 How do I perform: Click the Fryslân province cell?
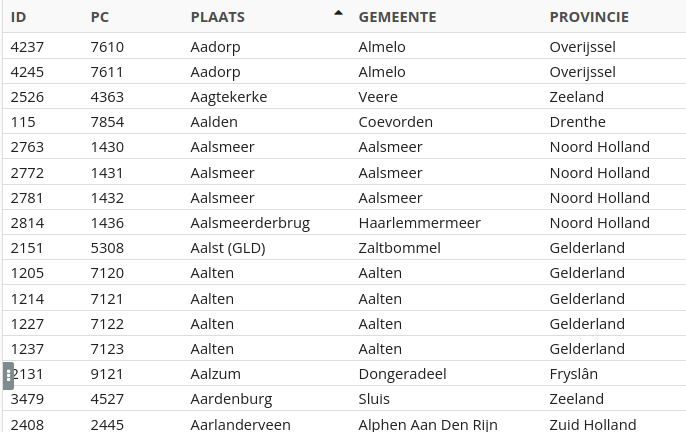pos(574,374)
